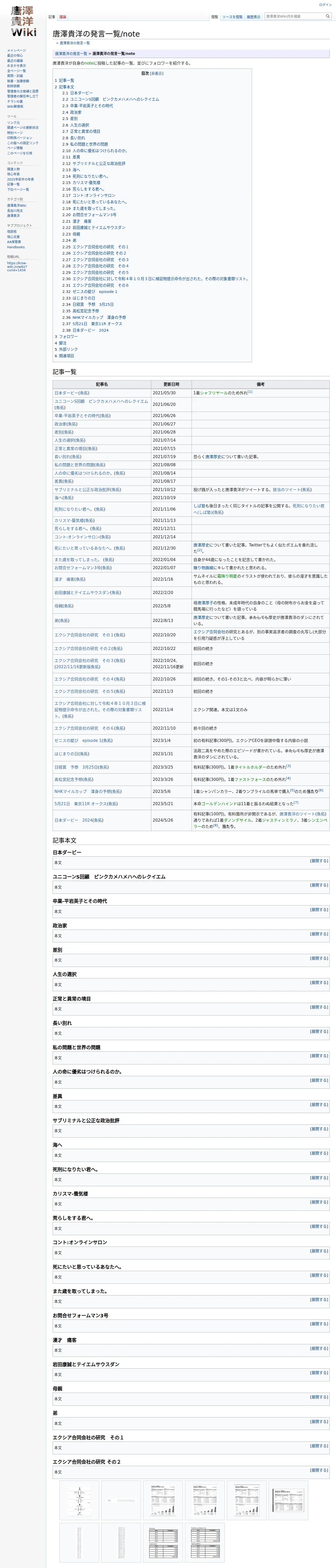
Task: Open タイトルホルダー link in 備考 column
Action: (250, 768)
